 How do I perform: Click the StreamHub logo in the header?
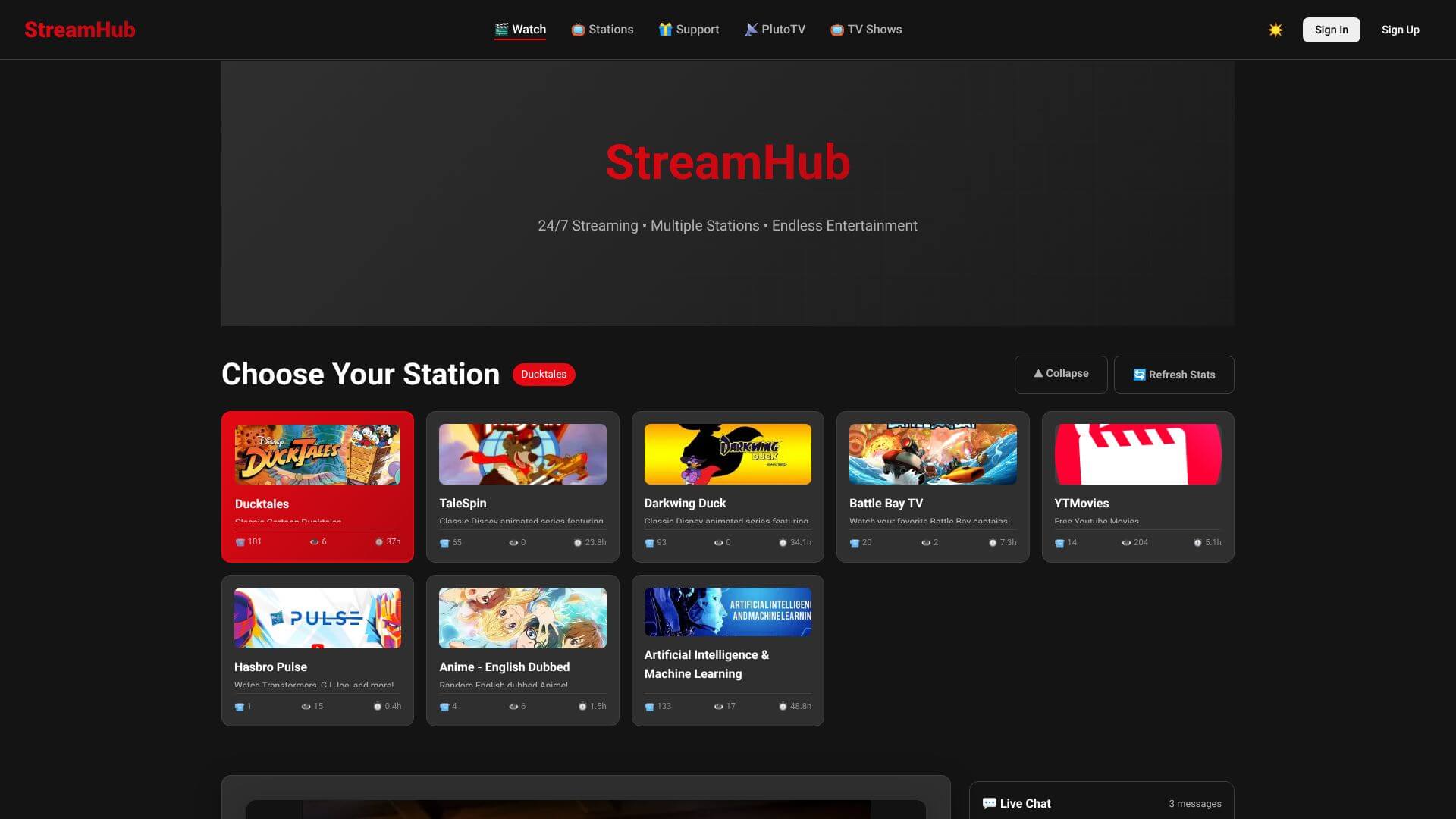(x=80, y=30)
